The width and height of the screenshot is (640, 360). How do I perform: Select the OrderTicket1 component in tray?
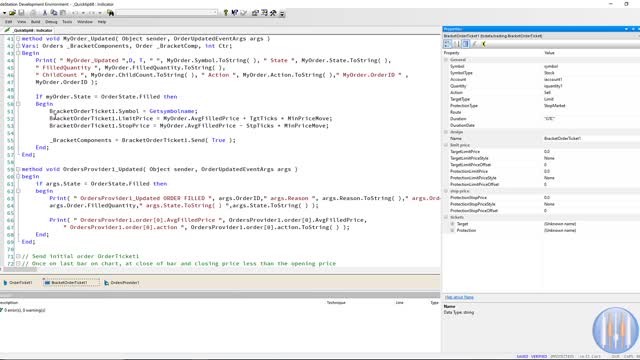[18, 282]
